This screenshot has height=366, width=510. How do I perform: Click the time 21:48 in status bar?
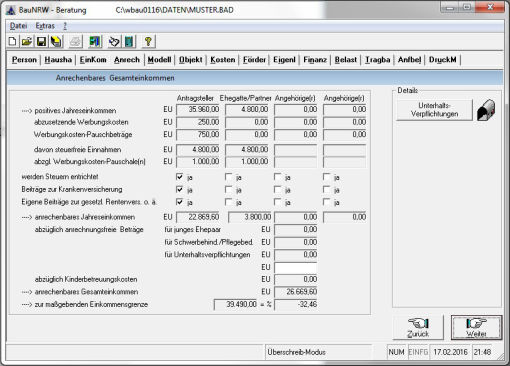(482, 352)
